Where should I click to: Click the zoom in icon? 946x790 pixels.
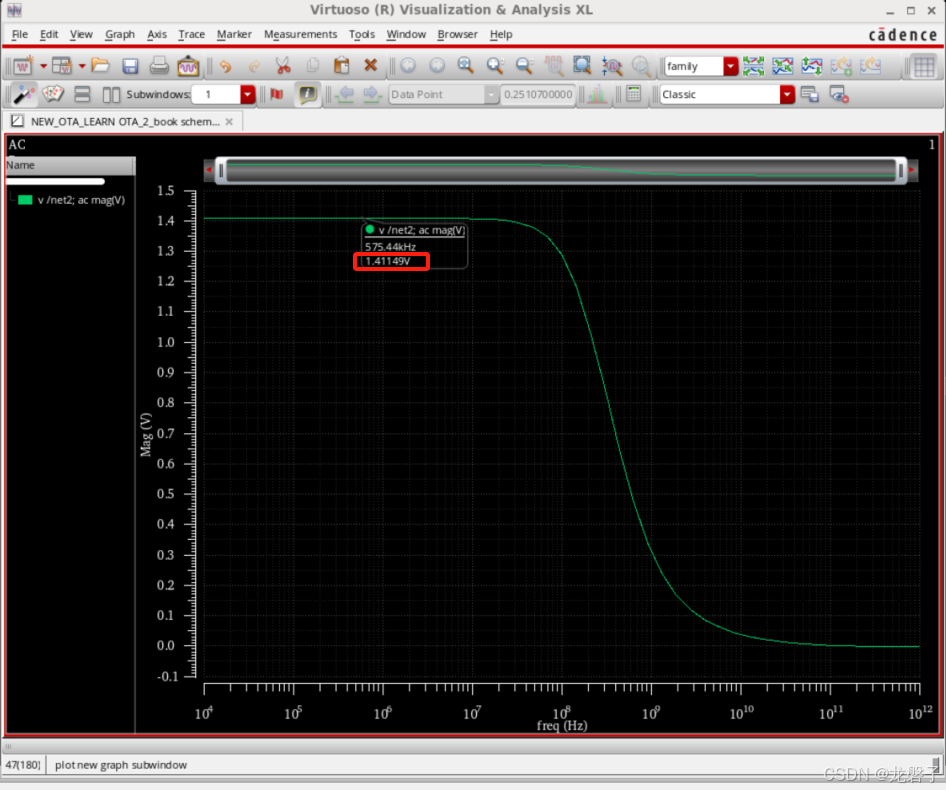point(495,66)
